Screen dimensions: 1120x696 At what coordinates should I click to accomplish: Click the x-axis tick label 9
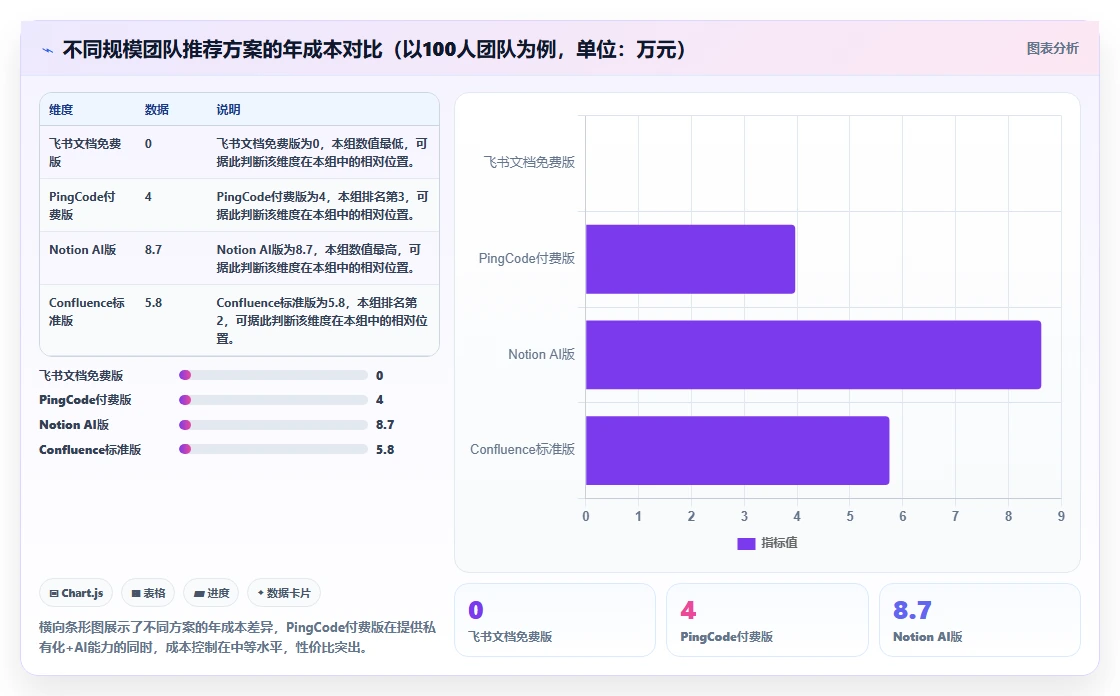pos(1061,516)
